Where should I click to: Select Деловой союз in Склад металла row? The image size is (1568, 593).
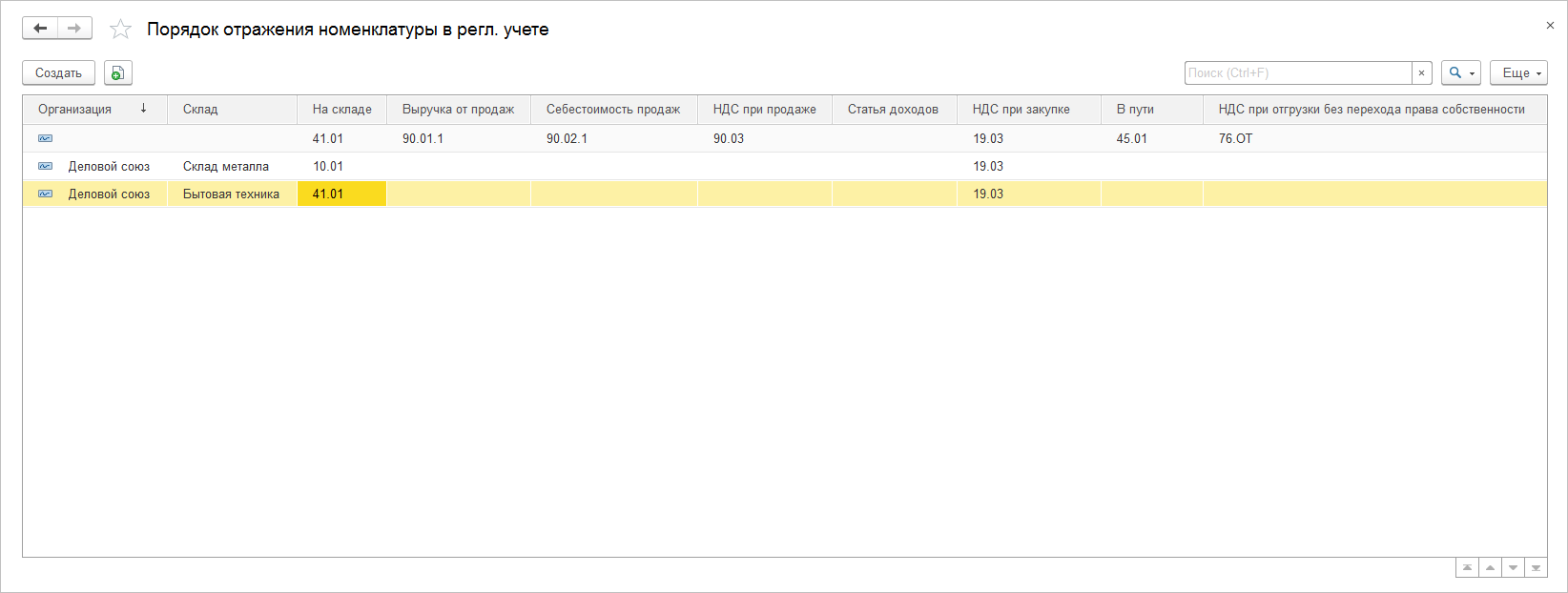tap(109, 166)
